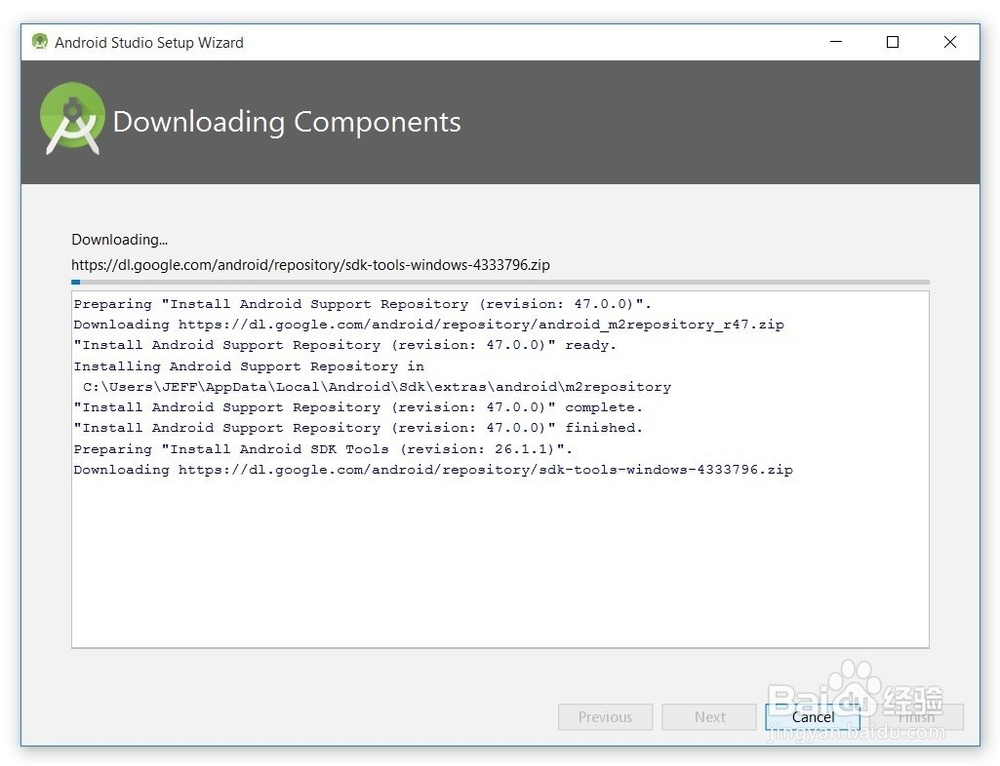1000x766 pixels.
Task: Click 'Installing Android Support Repository in' line
Action: point(249,366)
